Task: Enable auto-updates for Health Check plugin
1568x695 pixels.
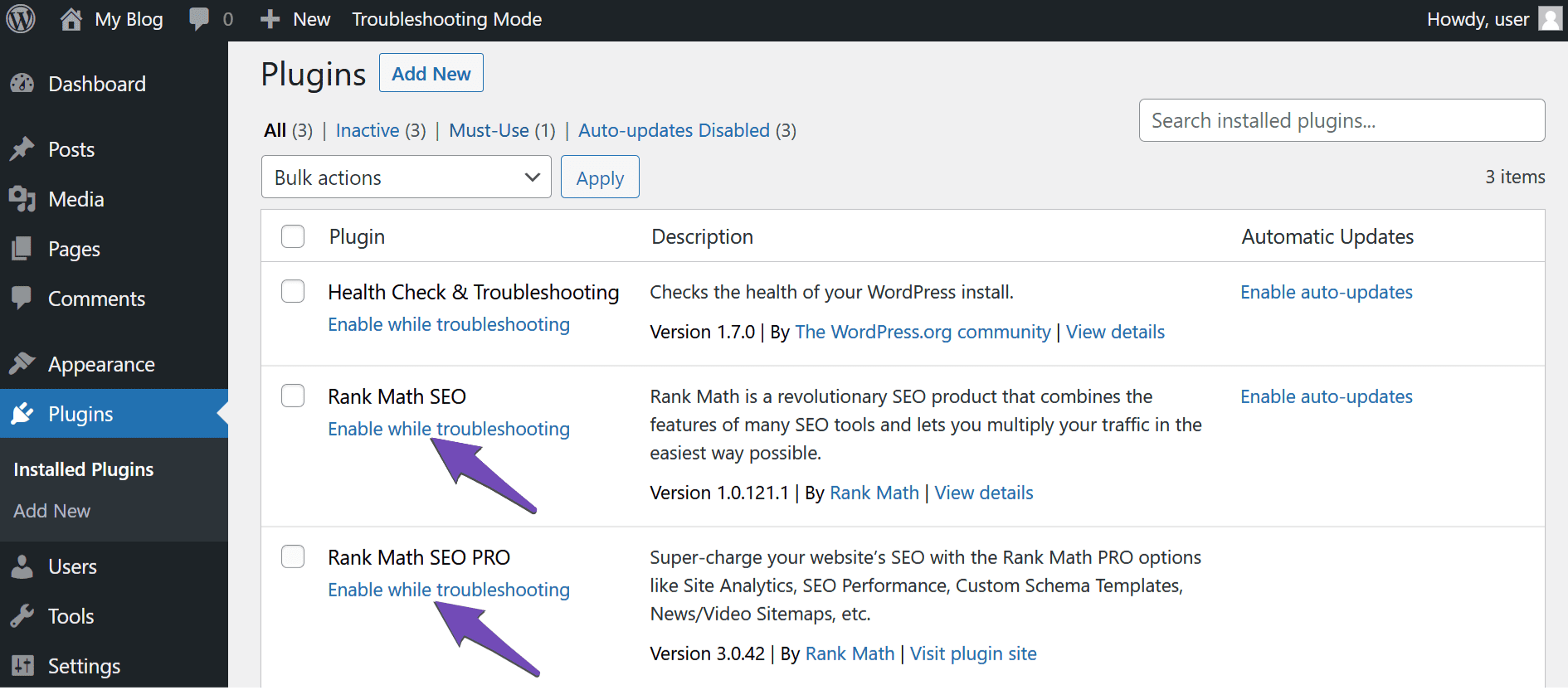Action: click(1327, 292)
